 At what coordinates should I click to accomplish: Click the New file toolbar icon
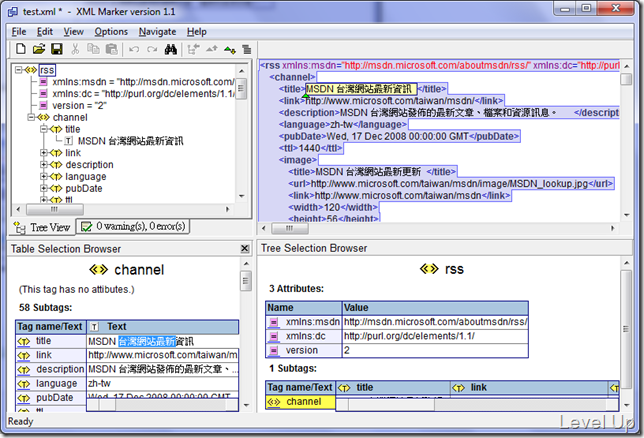[x=21, y=49]
